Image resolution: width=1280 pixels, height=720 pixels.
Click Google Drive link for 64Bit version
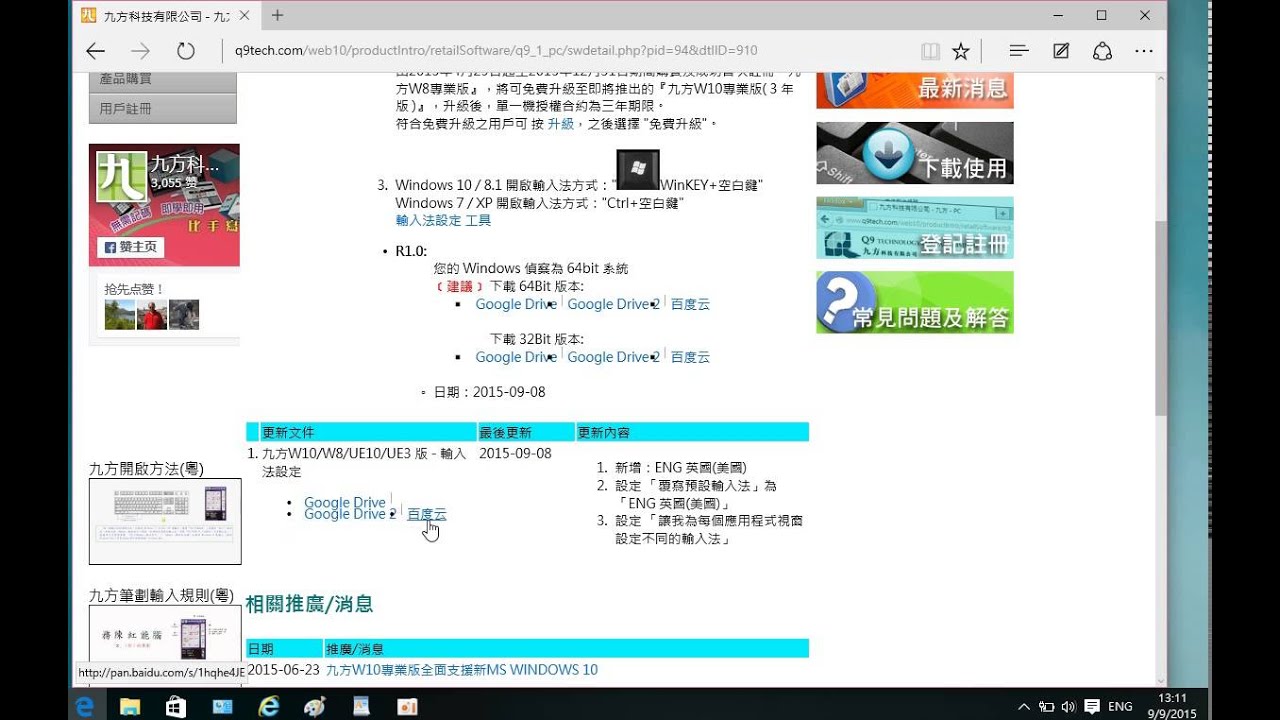tap(516, 304)
